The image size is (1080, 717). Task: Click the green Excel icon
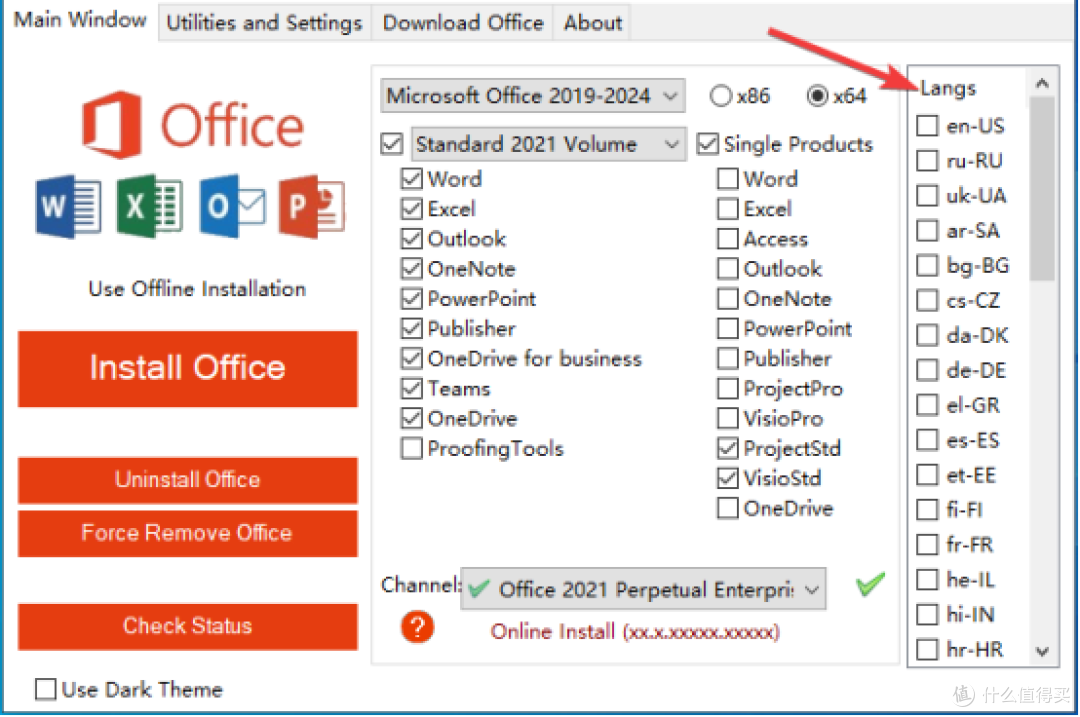pyautogui.click(x=149, y=206)
